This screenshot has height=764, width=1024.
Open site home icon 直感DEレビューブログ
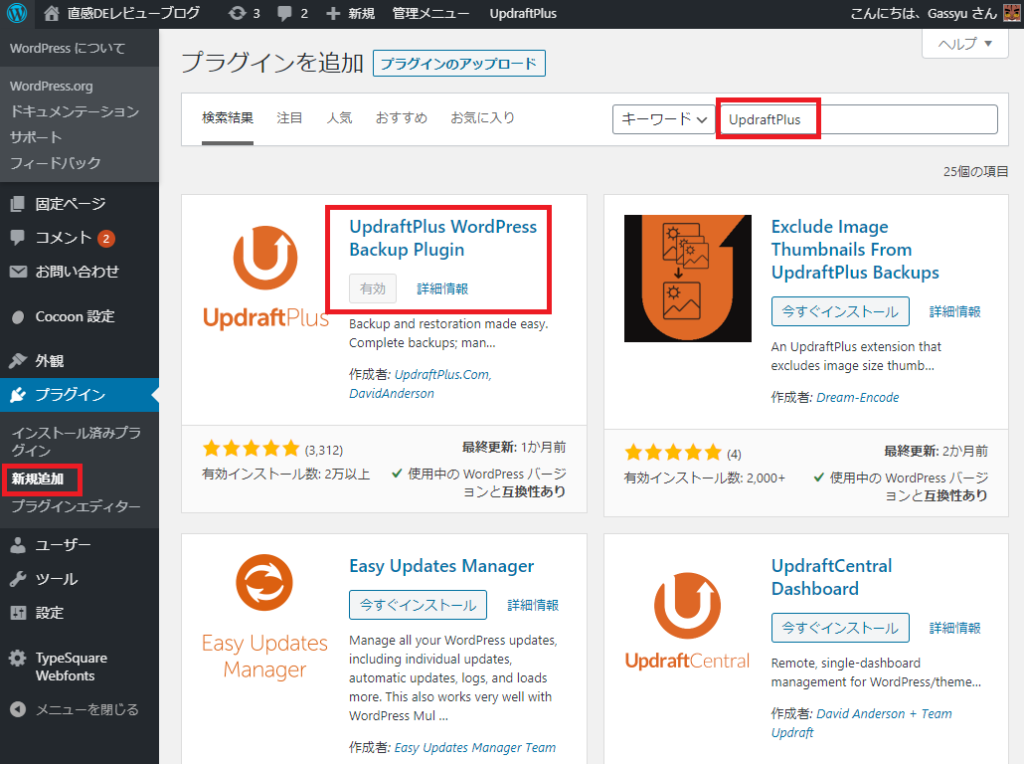[x=52, y=13]
